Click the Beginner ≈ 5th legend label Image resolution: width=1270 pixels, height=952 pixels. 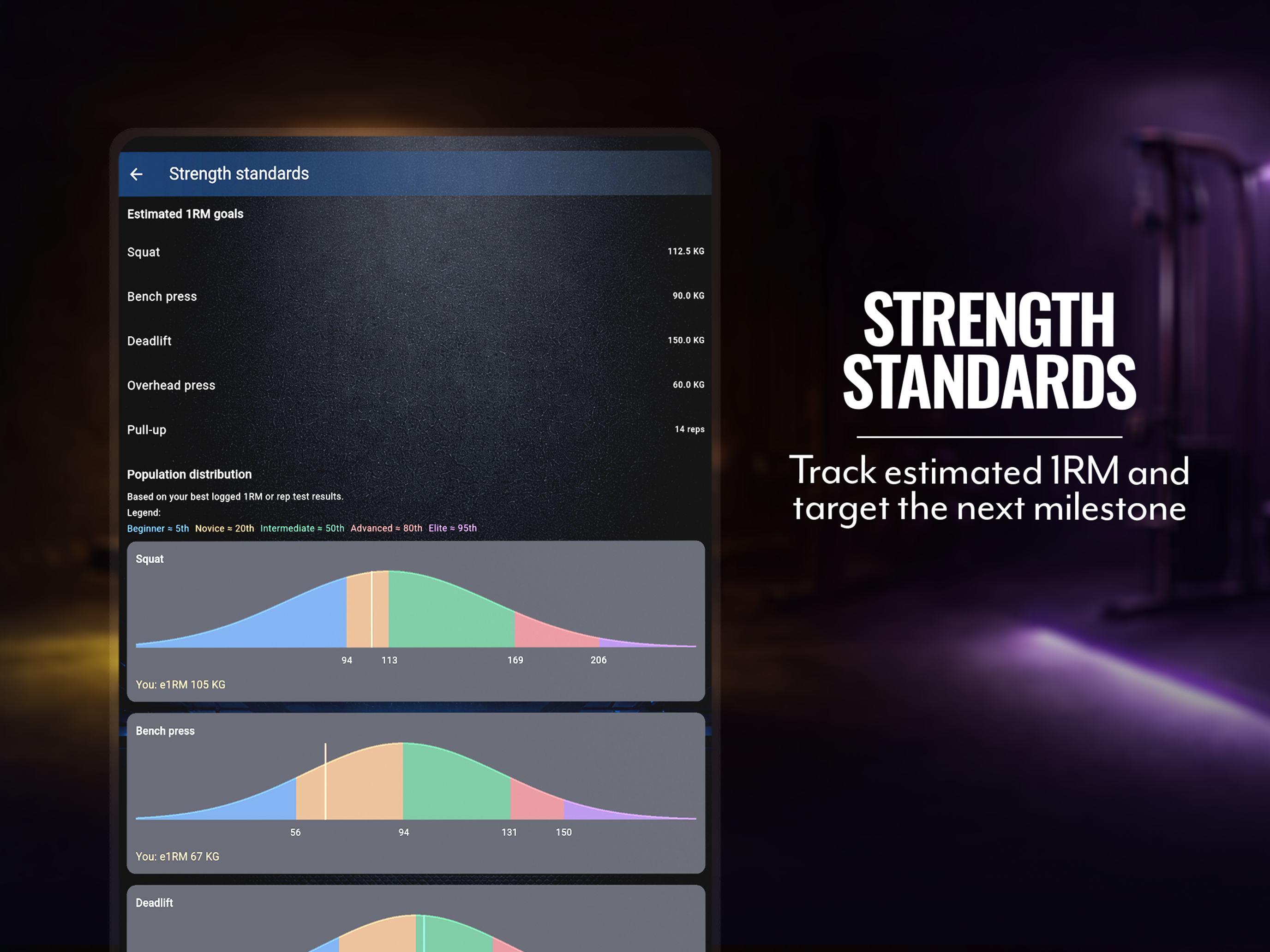158,529
